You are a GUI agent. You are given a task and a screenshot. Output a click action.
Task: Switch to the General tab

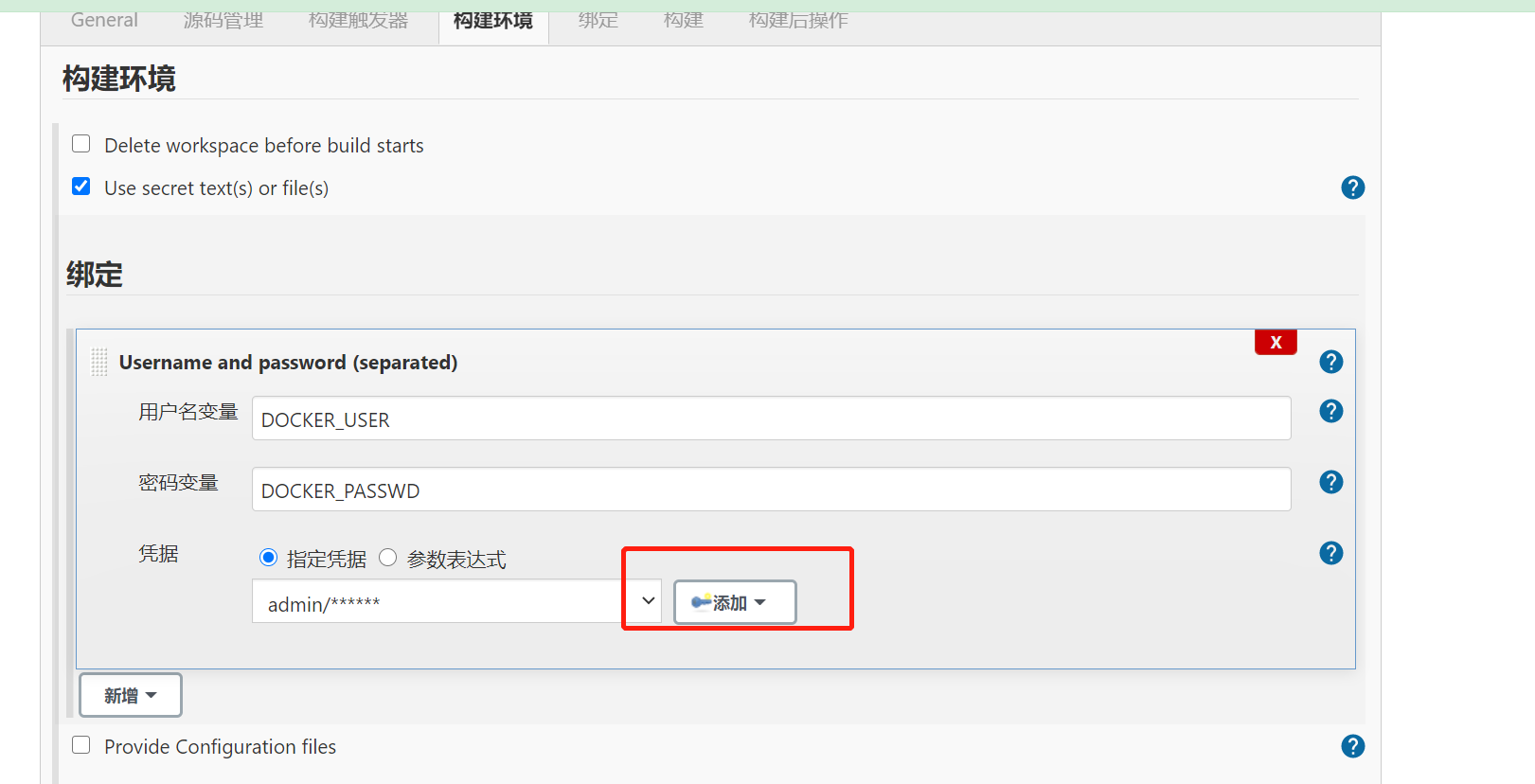104,20
